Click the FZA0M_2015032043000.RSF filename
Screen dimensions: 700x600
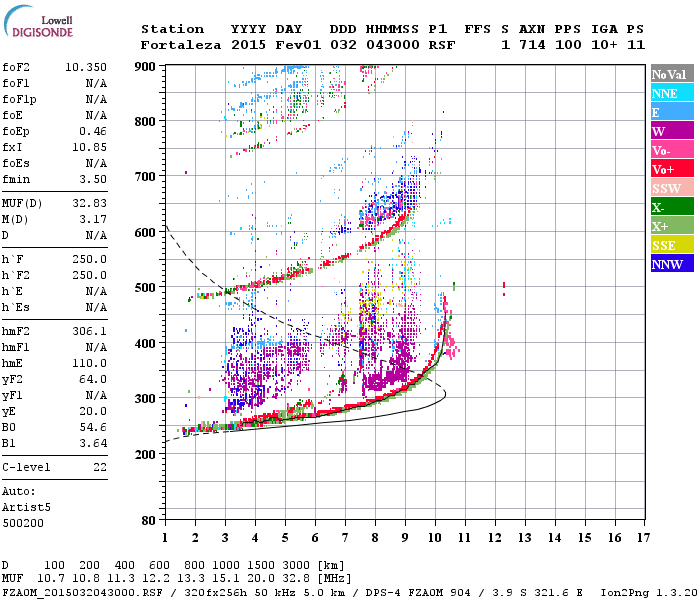(x=82, y=593)
